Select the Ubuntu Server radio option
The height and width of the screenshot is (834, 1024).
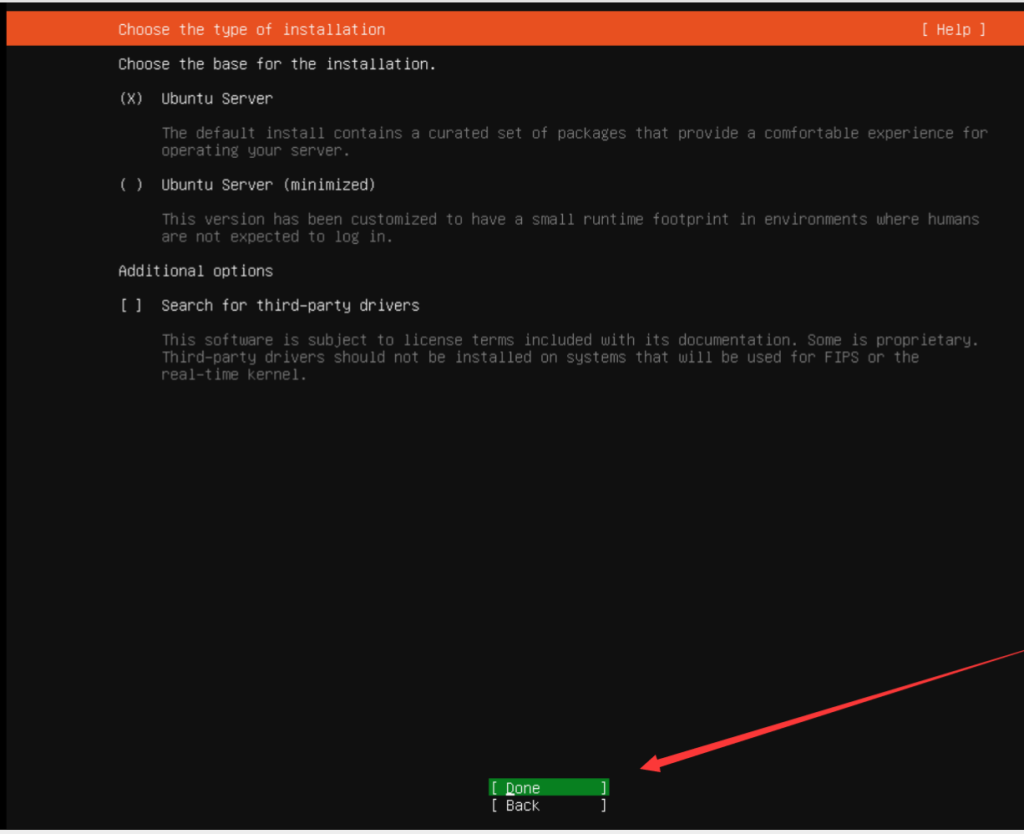pos(131,99)
